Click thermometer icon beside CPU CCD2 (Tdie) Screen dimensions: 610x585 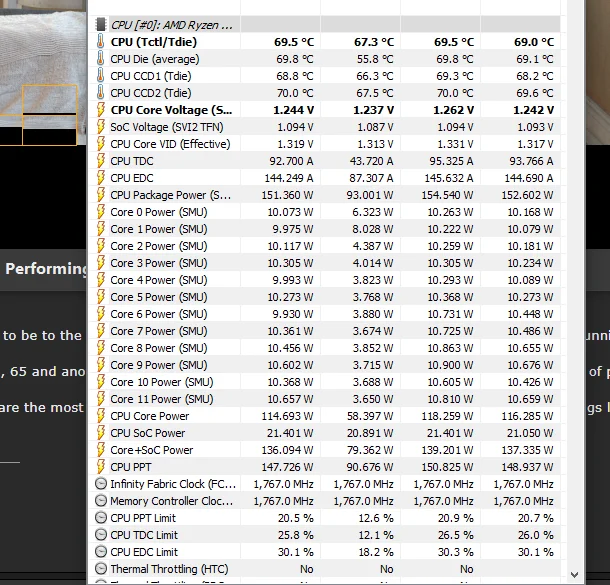click(100, 93)
